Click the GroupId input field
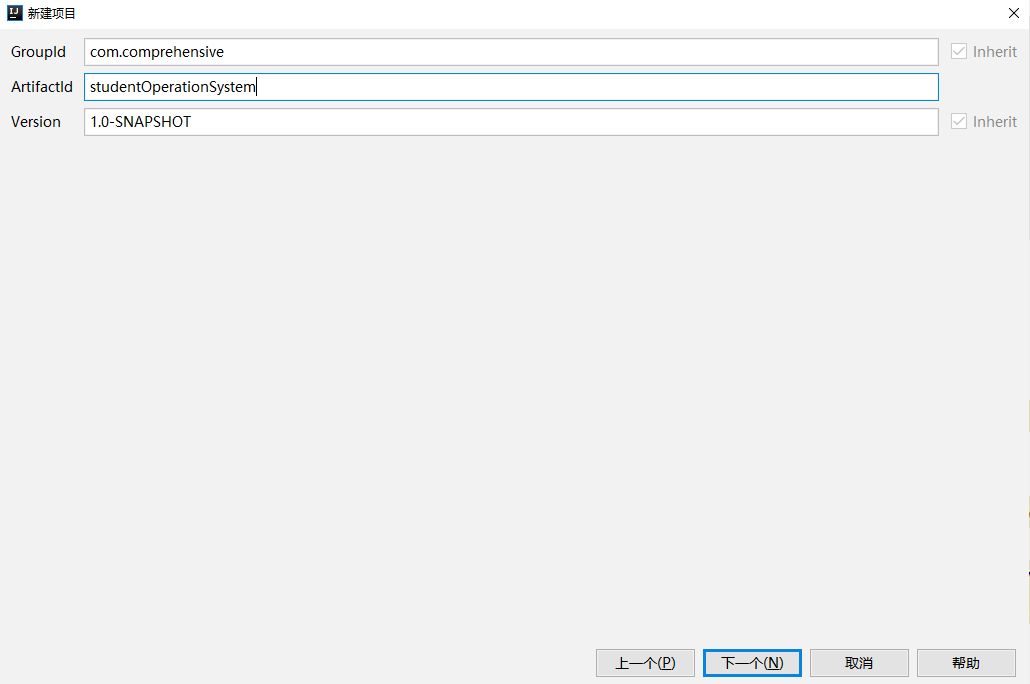This screenshot has width=1030, height=684. point(511,52)
